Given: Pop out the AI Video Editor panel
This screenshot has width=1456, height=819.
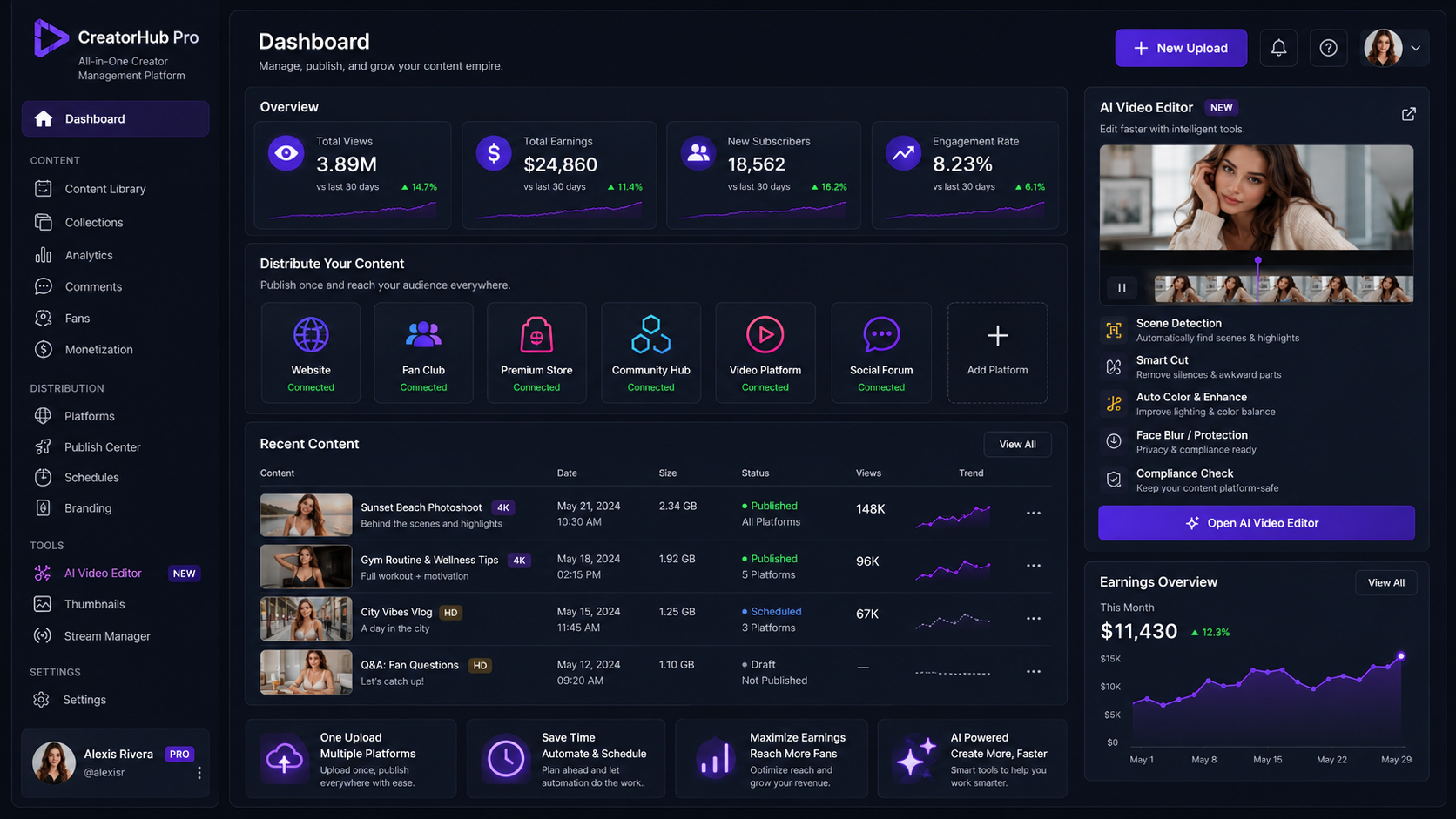Looking at the screenshot, I should click(1408, 114).
